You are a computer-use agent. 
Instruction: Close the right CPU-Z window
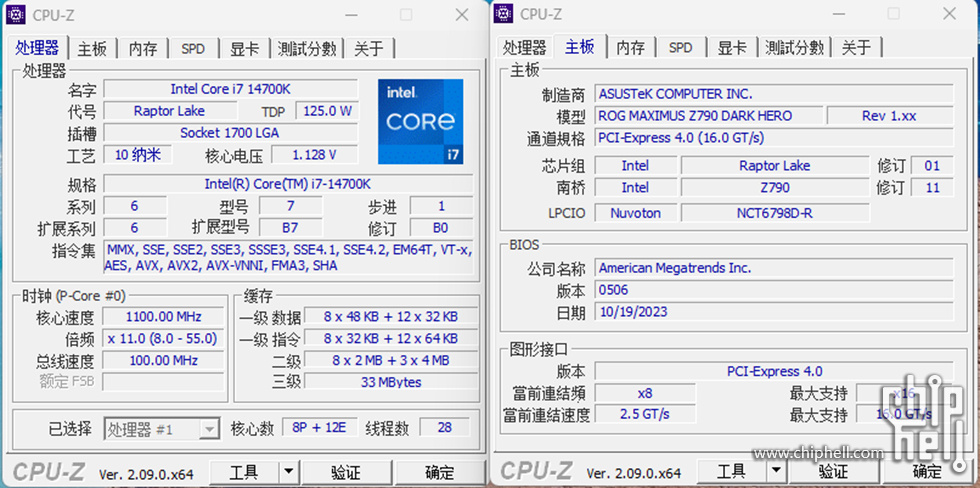coord(949,14)
